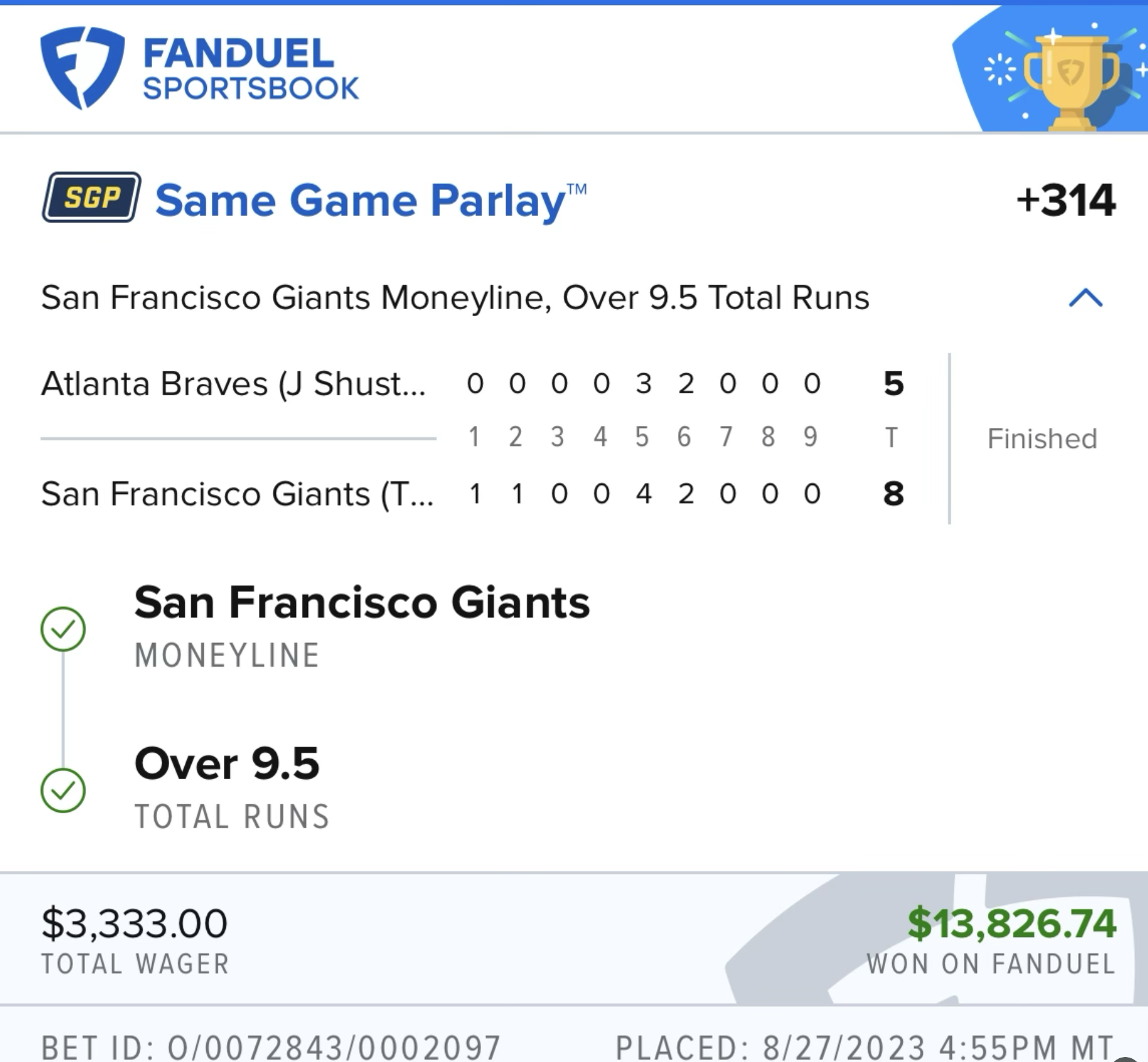Viewport: 1148px width, 1062px height.
Task: Click the parlay summary description line
Action: pyautogui.click(x=455, y=297)
